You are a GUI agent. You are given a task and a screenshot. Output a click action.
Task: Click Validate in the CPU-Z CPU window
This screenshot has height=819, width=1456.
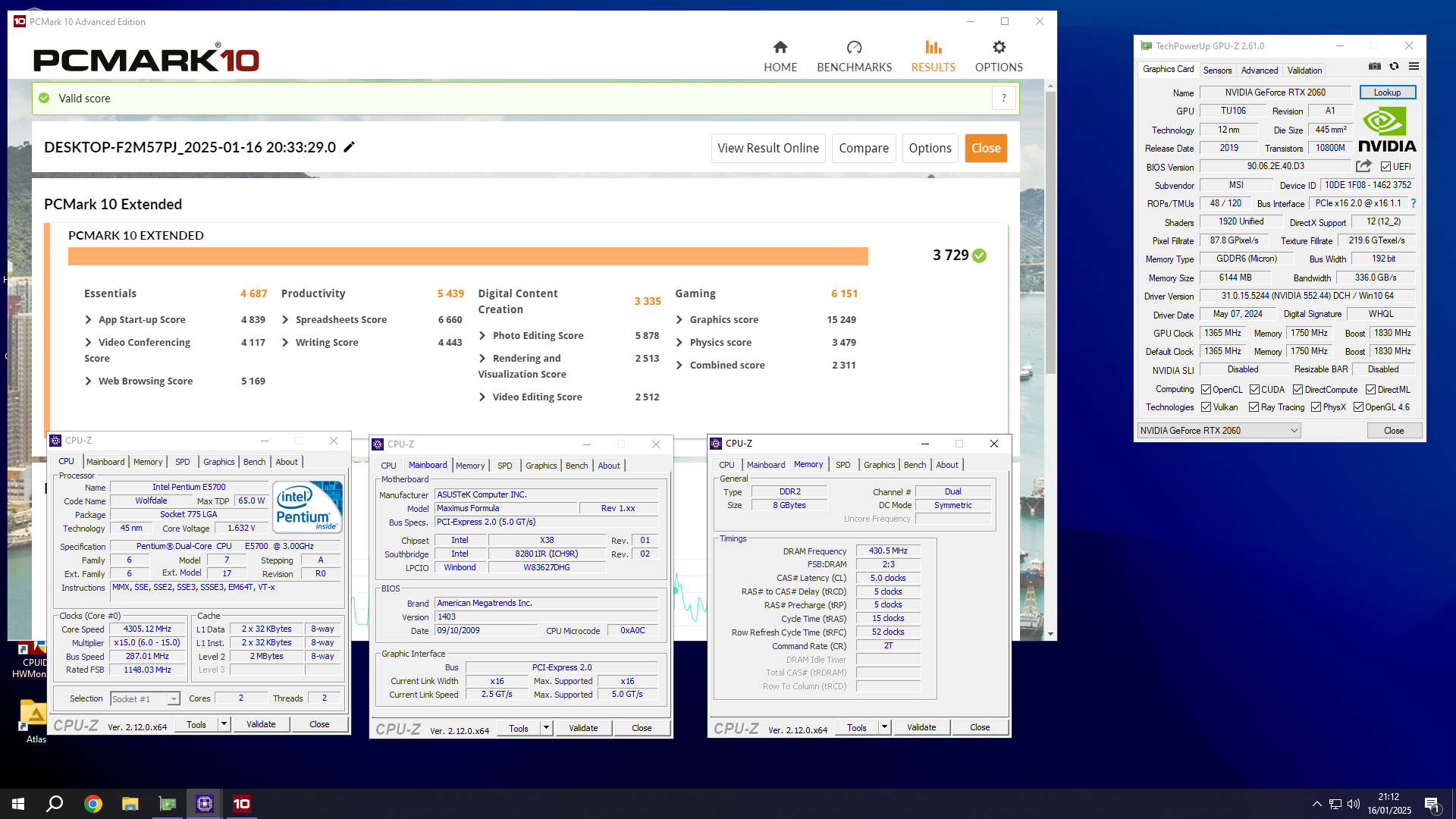[261, 724]
